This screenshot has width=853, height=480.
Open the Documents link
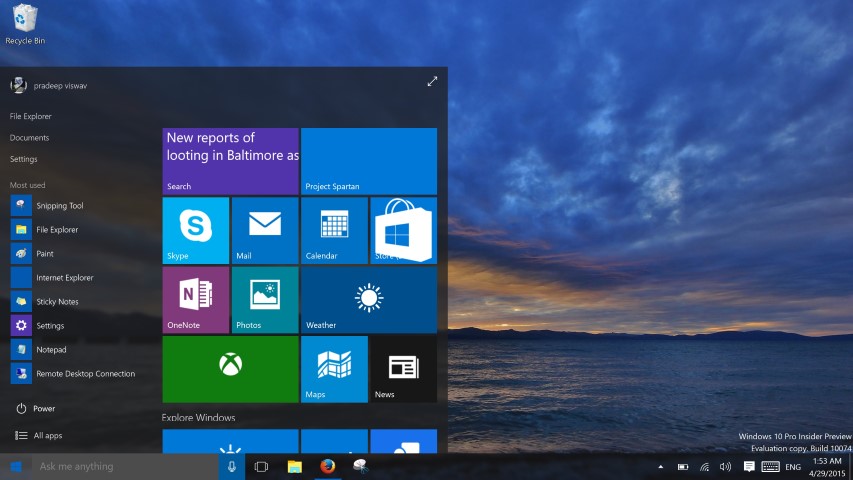click(29, 138)
